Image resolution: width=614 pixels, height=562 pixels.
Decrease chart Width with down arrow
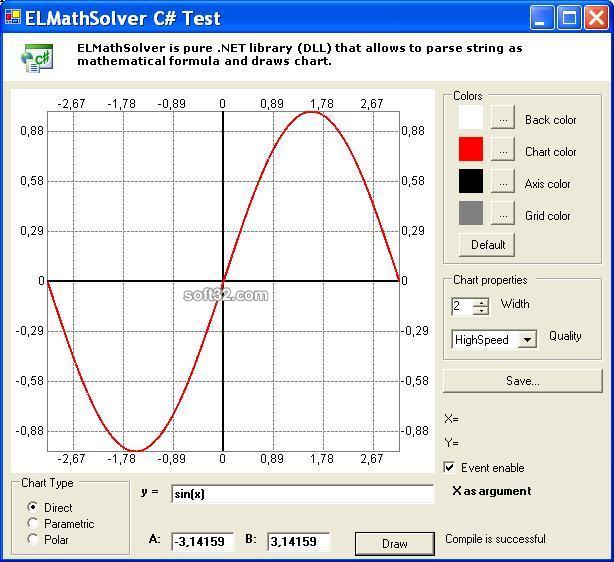pos(480,311)
